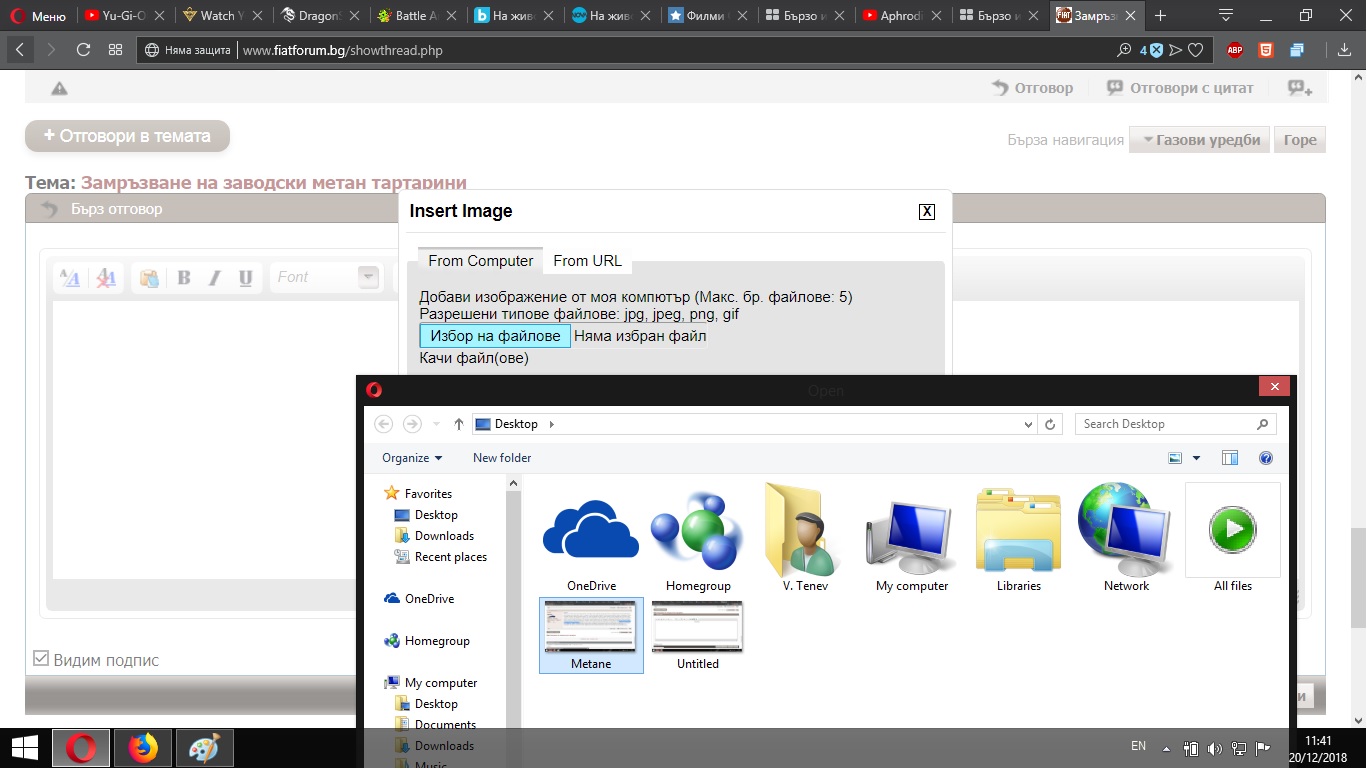Image resolution: width=1367 pixels, height=772 pixels.
Task: Select the Metane image thumbnail
Action: tap(591, 634)
